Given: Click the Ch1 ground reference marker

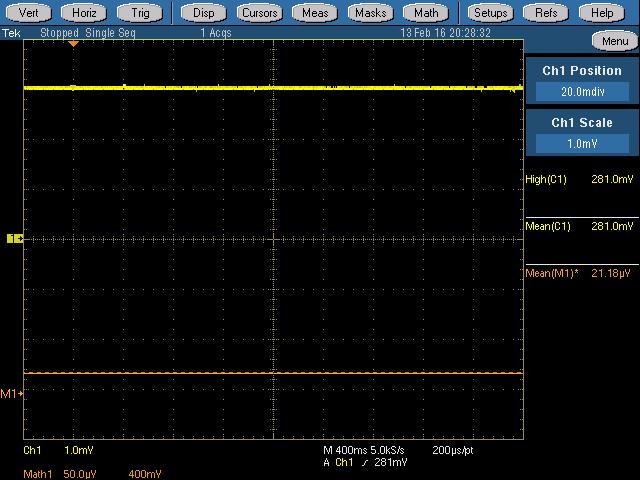Looking at the screenshot, I should coord(14,238).
